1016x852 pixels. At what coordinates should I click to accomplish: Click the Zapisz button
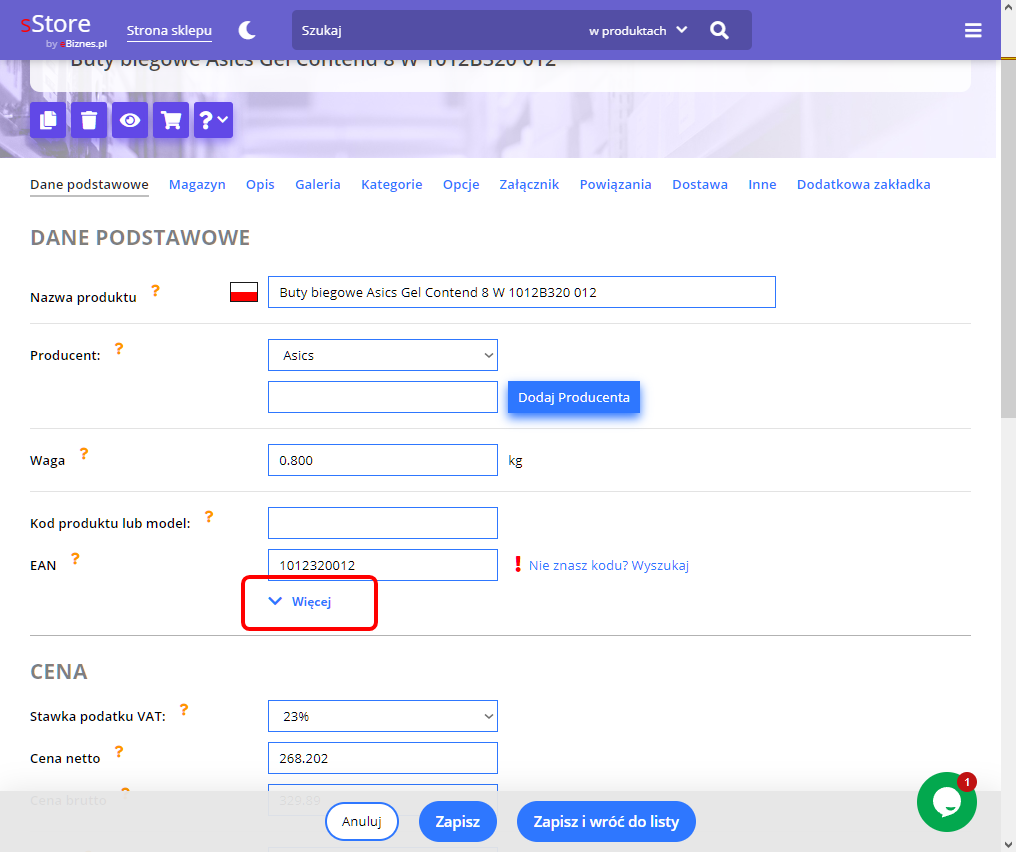pyautogui.click(x=457, y=821)
